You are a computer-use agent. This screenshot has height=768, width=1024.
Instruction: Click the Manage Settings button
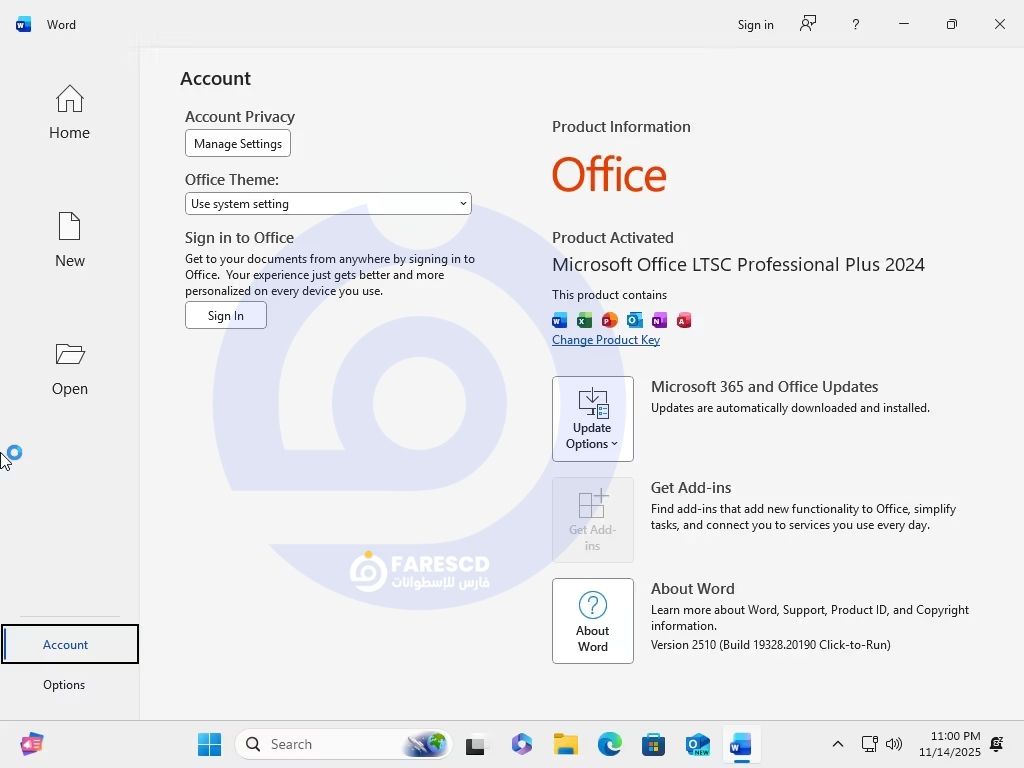point(238,144)
